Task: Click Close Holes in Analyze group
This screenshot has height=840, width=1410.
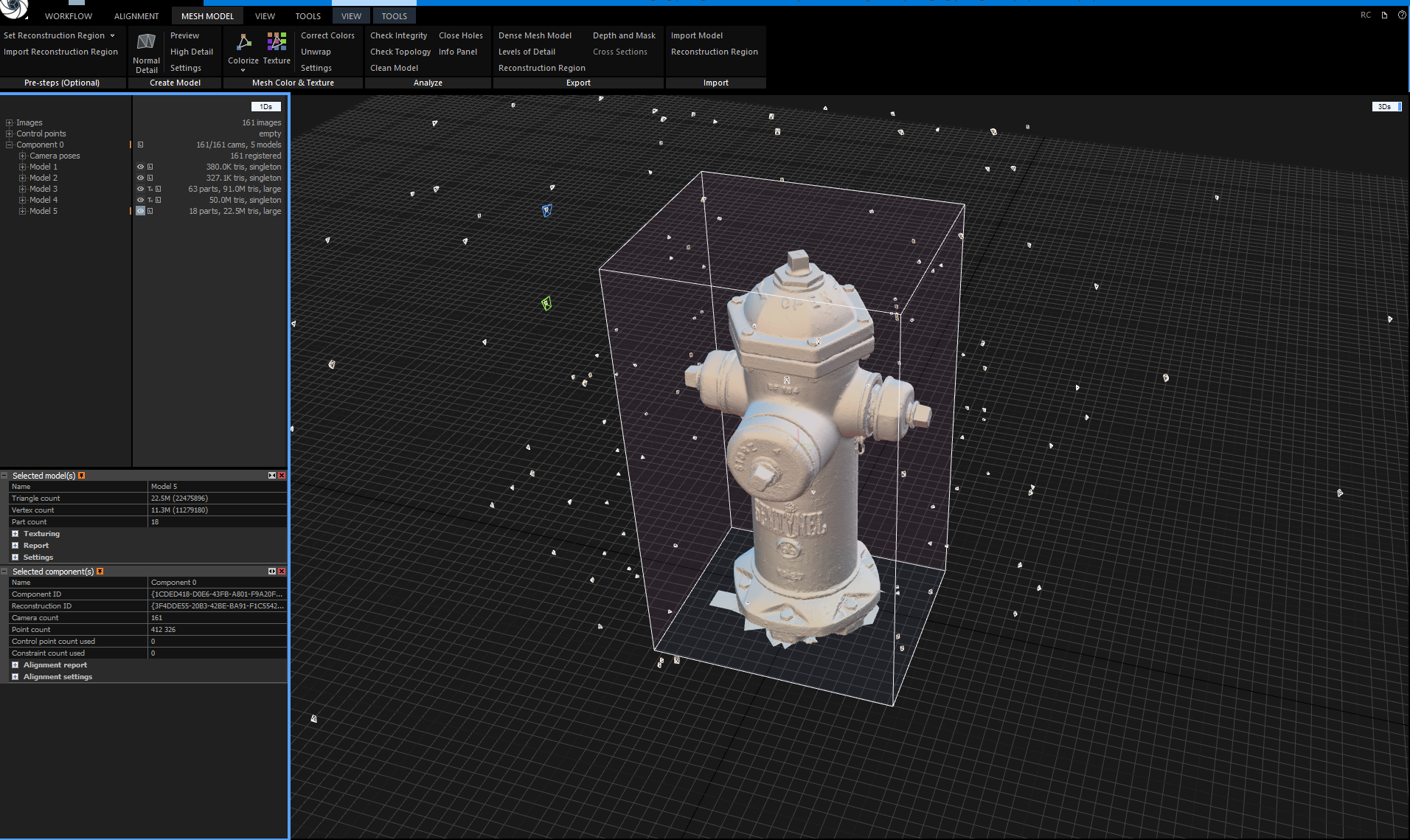Action: point(460,35)
